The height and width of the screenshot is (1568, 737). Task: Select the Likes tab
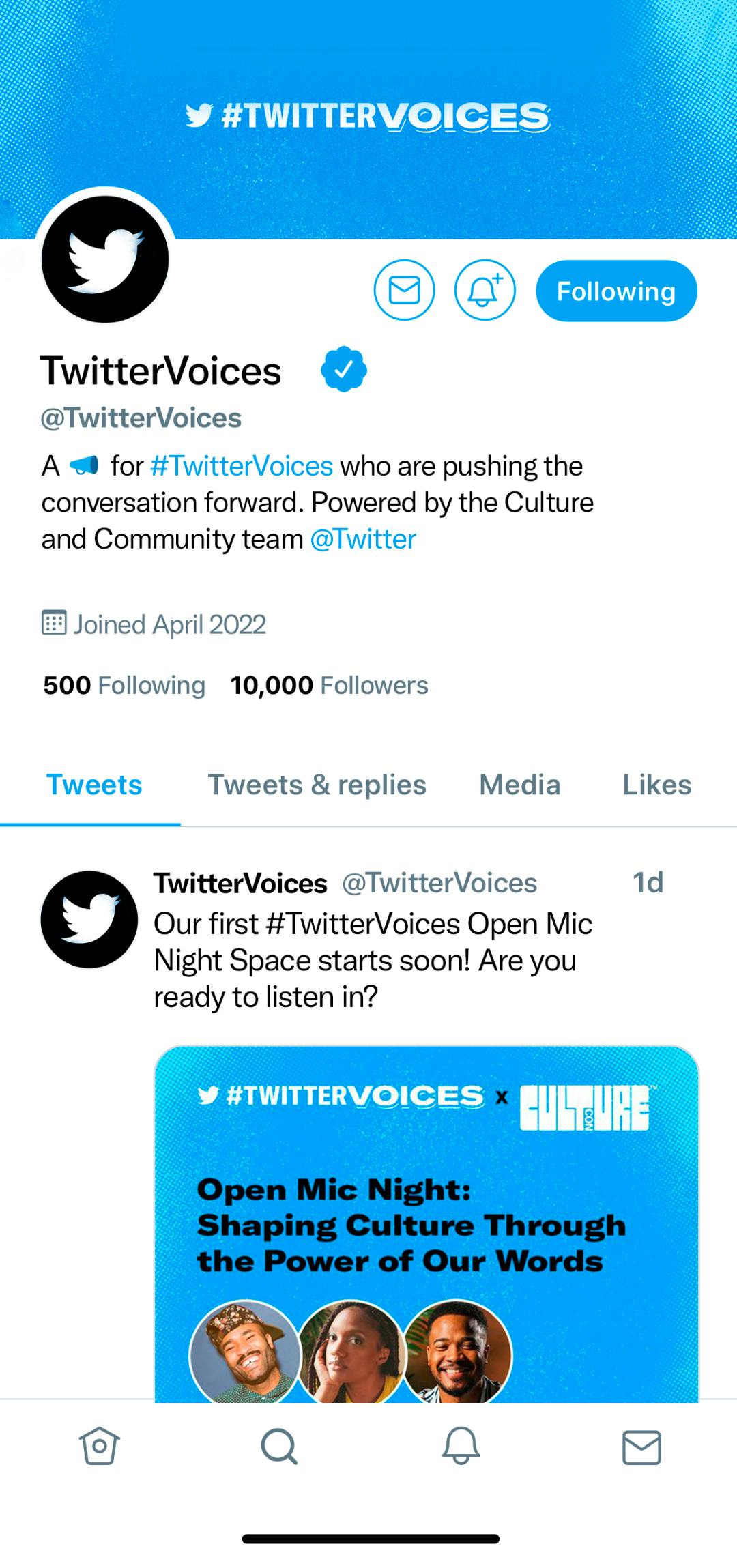pos(656,785)
